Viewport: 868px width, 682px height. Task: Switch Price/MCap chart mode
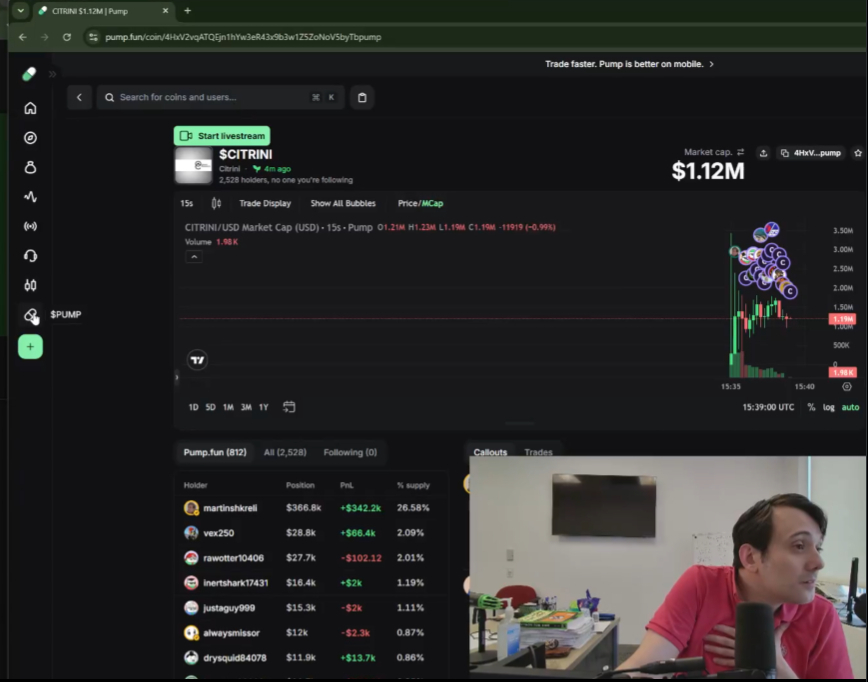pos(420,204)
